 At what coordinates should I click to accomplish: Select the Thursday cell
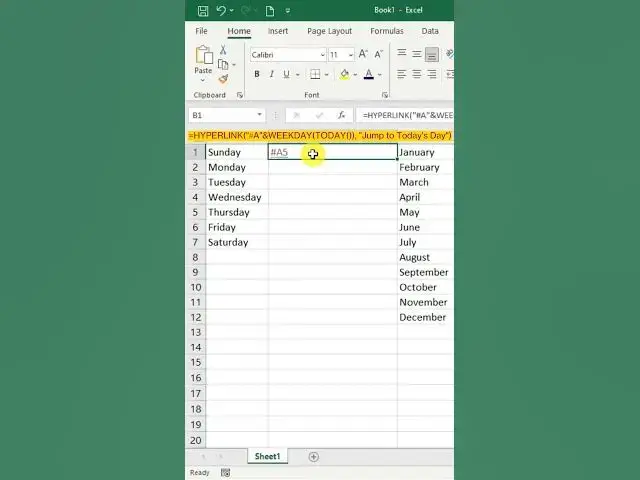pos(237,212)
